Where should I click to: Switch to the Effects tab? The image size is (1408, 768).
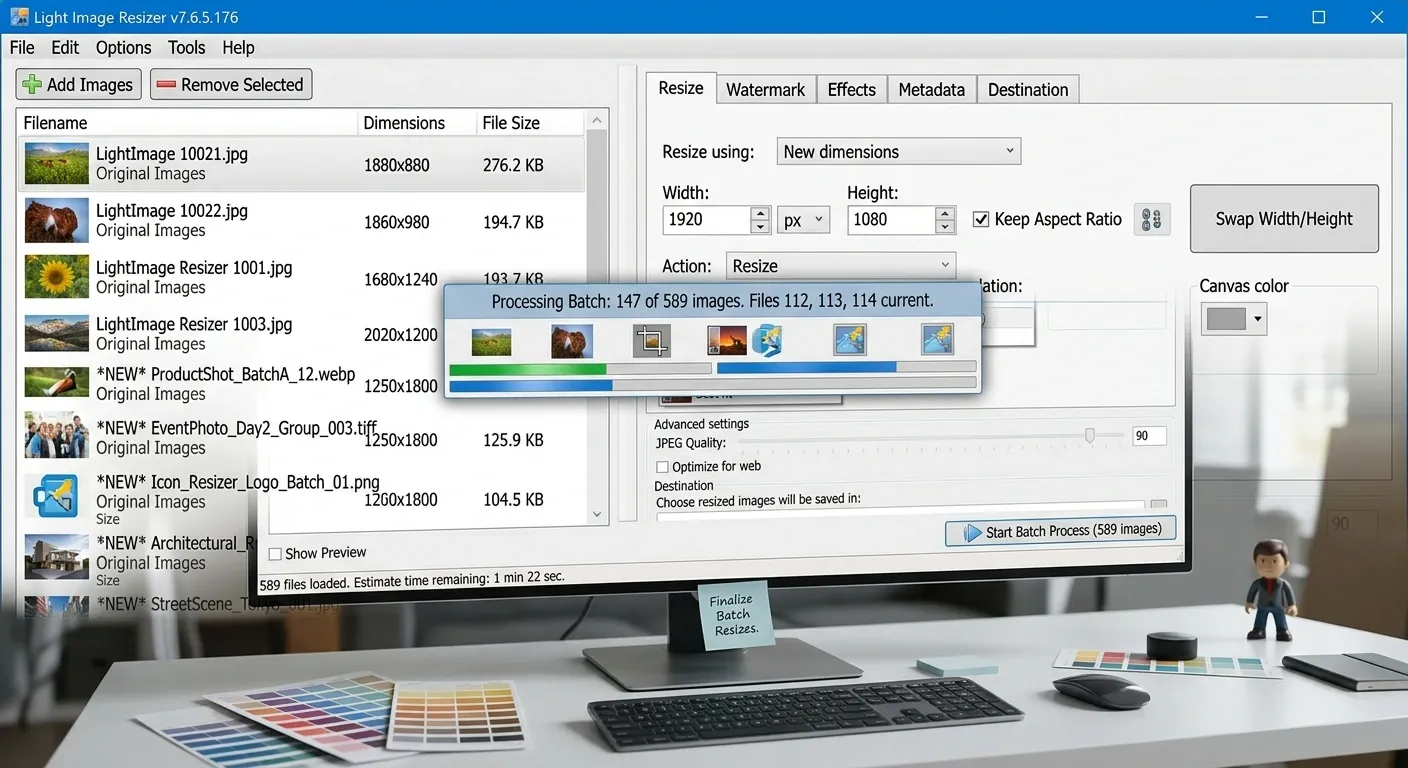pos(852,90)
